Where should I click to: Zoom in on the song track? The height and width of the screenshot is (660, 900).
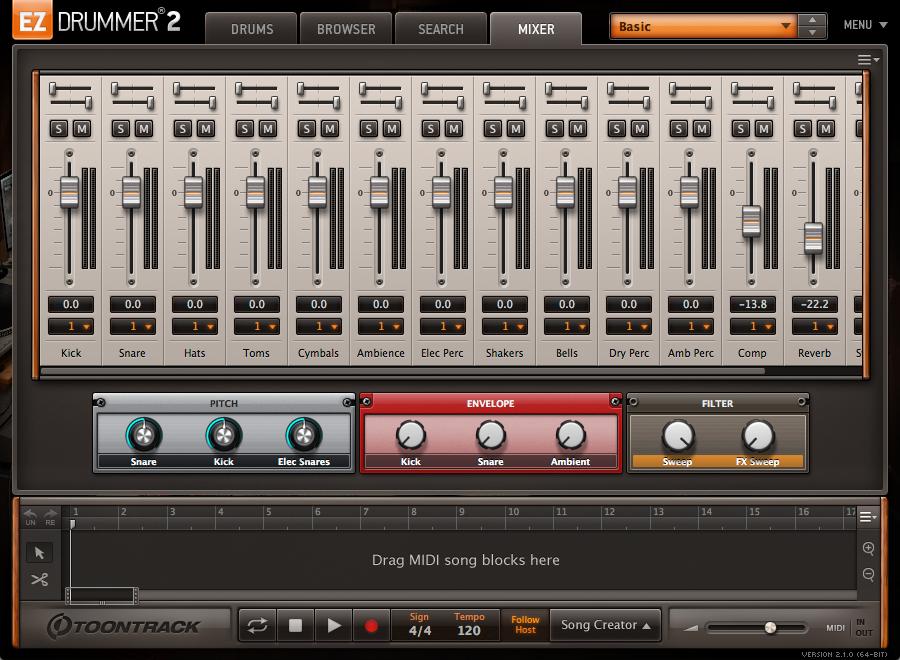coord(868,549)
